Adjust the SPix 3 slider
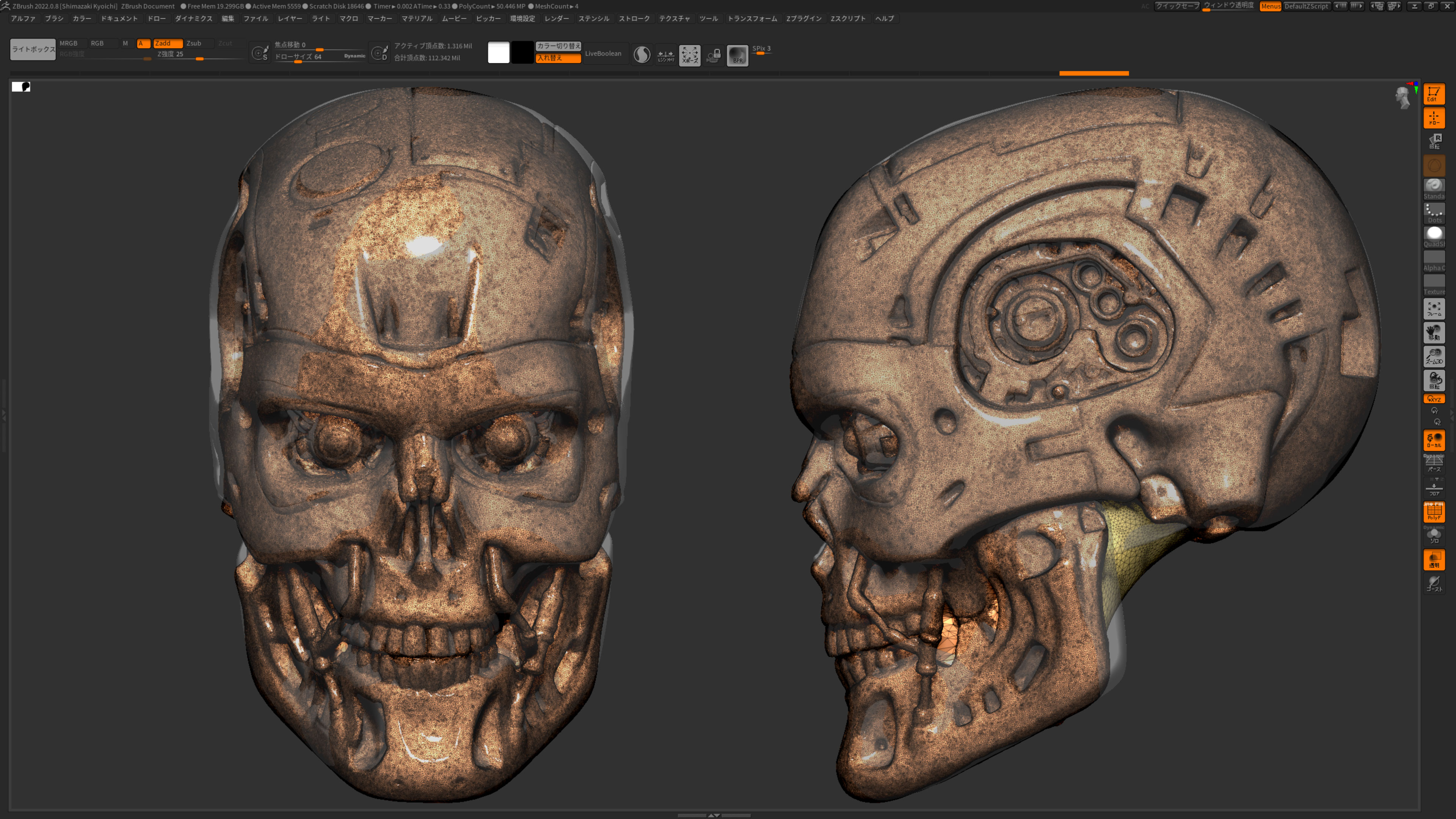1456x819 pixels. [x=761, y=50]
